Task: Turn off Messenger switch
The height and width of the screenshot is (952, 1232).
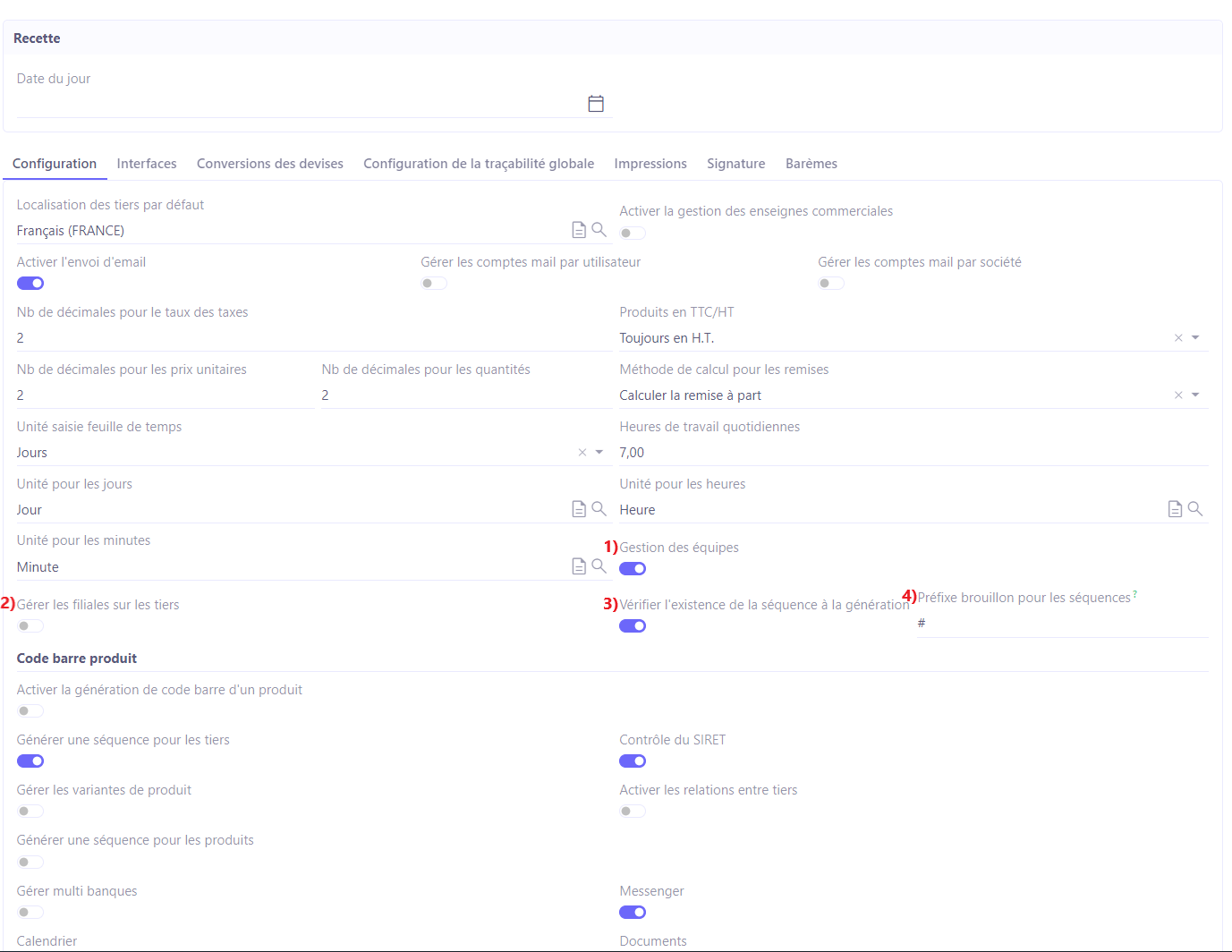Action: point(633,913)
